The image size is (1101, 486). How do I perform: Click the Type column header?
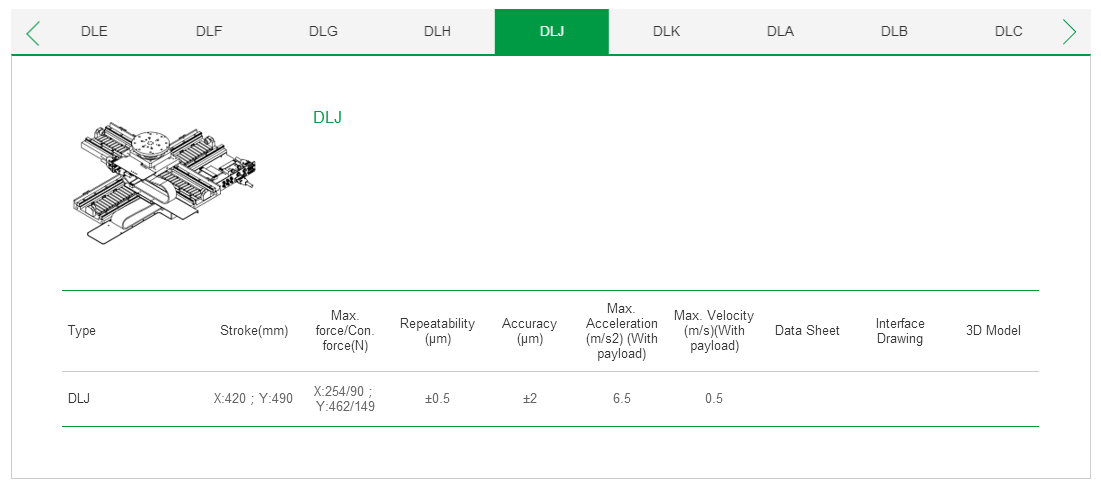click(82, 331)
